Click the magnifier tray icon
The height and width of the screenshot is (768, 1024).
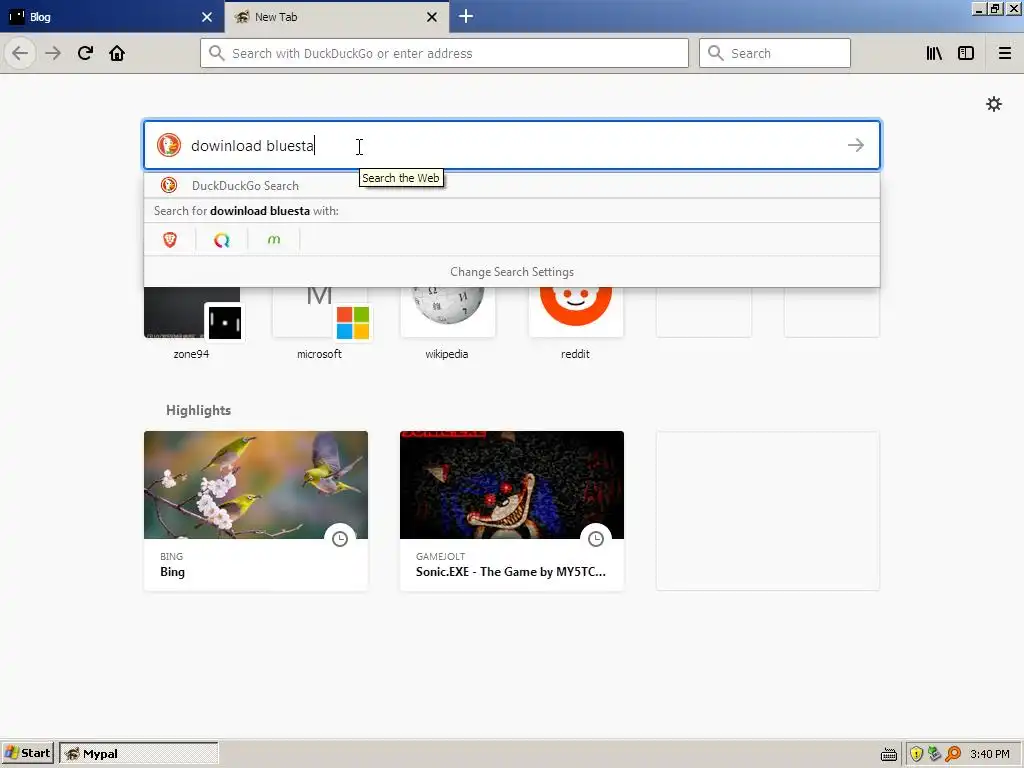(953, 754)
